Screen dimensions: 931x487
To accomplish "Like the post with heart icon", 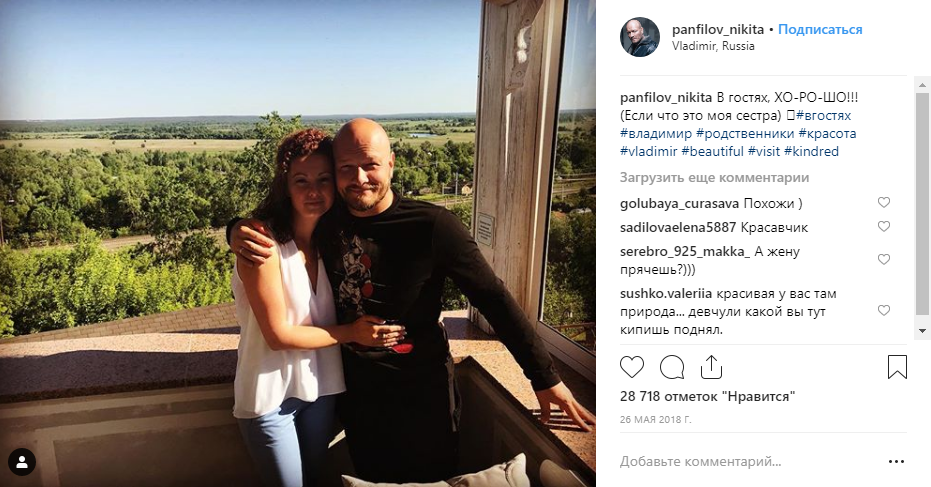I will coord(632,367).
